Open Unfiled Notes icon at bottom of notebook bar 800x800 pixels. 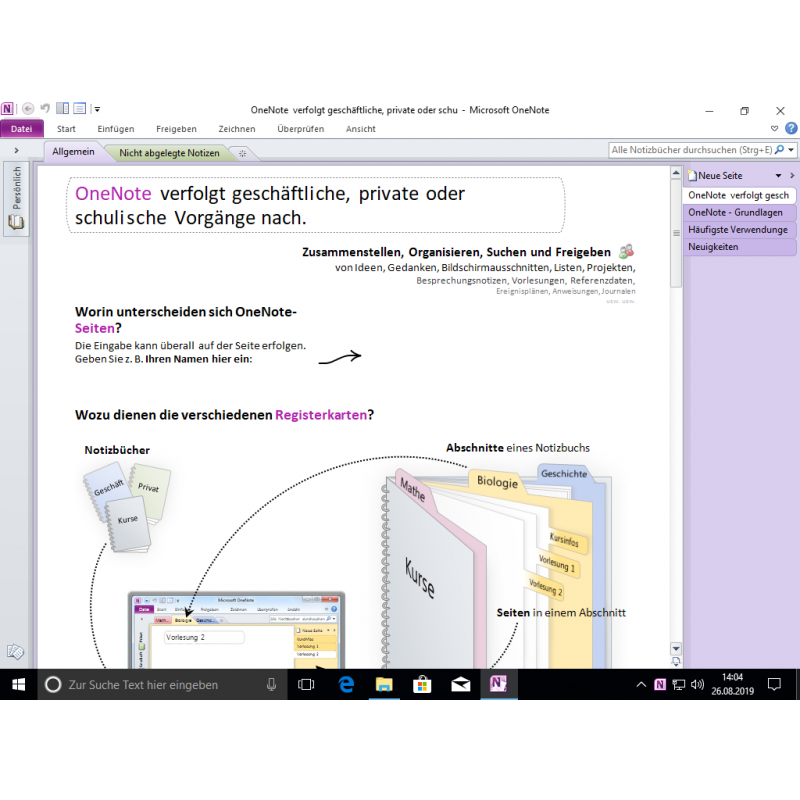(15, 652)
